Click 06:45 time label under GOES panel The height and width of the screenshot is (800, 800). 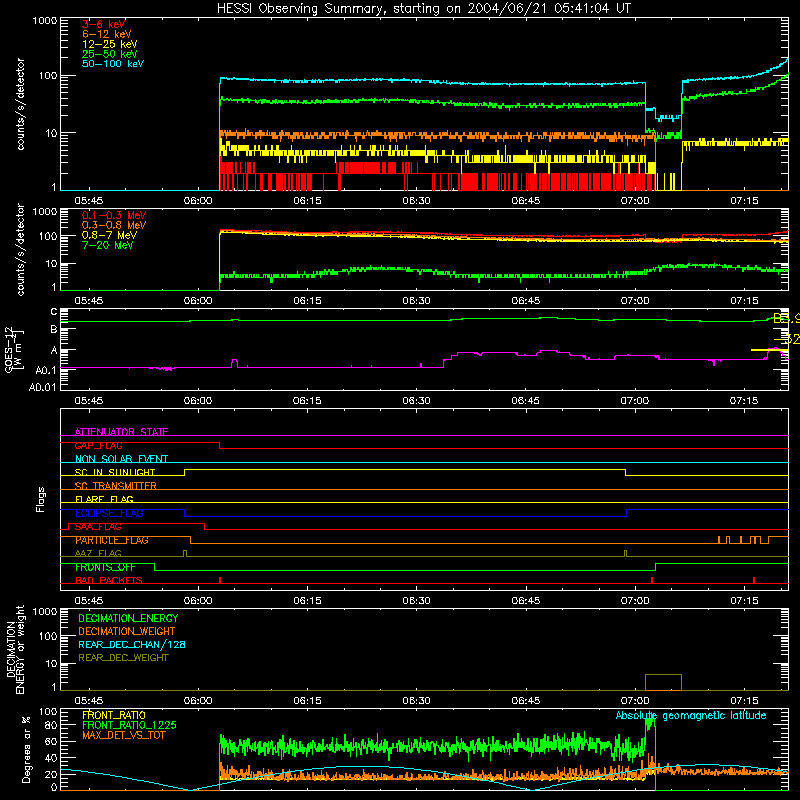pos(526,401)
